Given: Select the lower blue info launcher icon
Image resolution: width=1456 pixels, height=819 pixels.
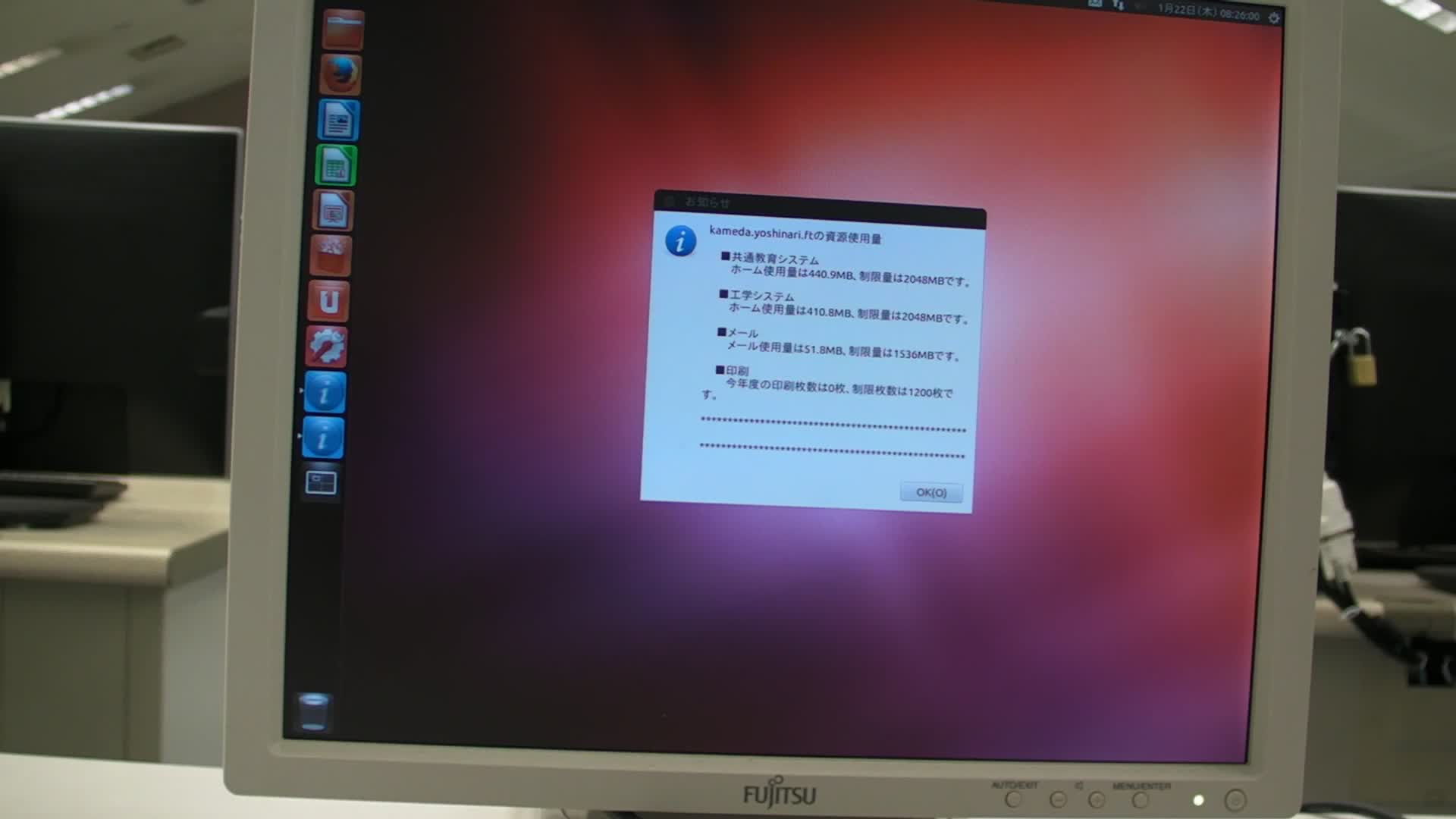Looking at the screenshot, I should [x=323, y=438].
